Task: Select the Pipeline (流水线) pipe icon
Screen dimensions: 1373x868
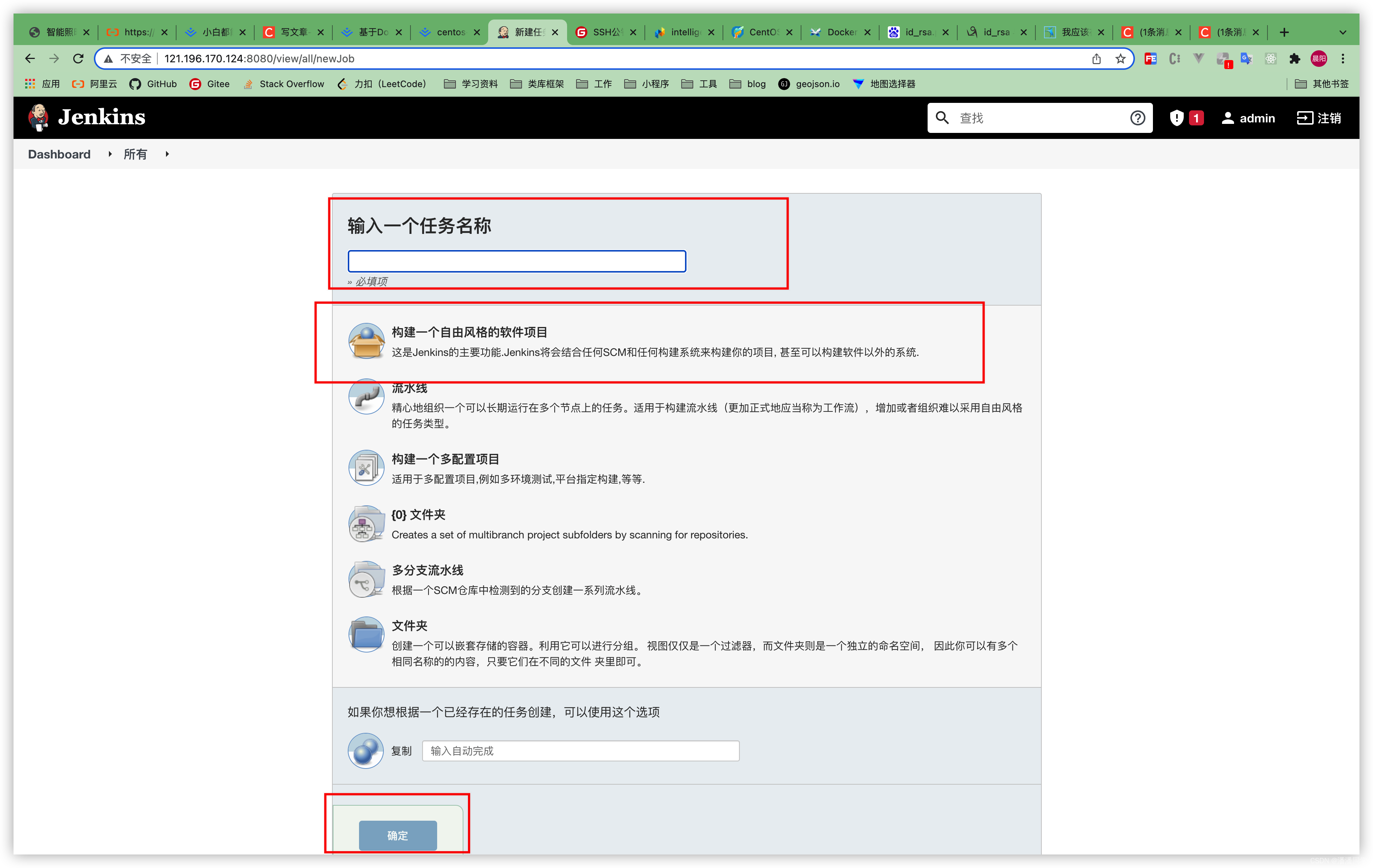Action: click(366, 397)
